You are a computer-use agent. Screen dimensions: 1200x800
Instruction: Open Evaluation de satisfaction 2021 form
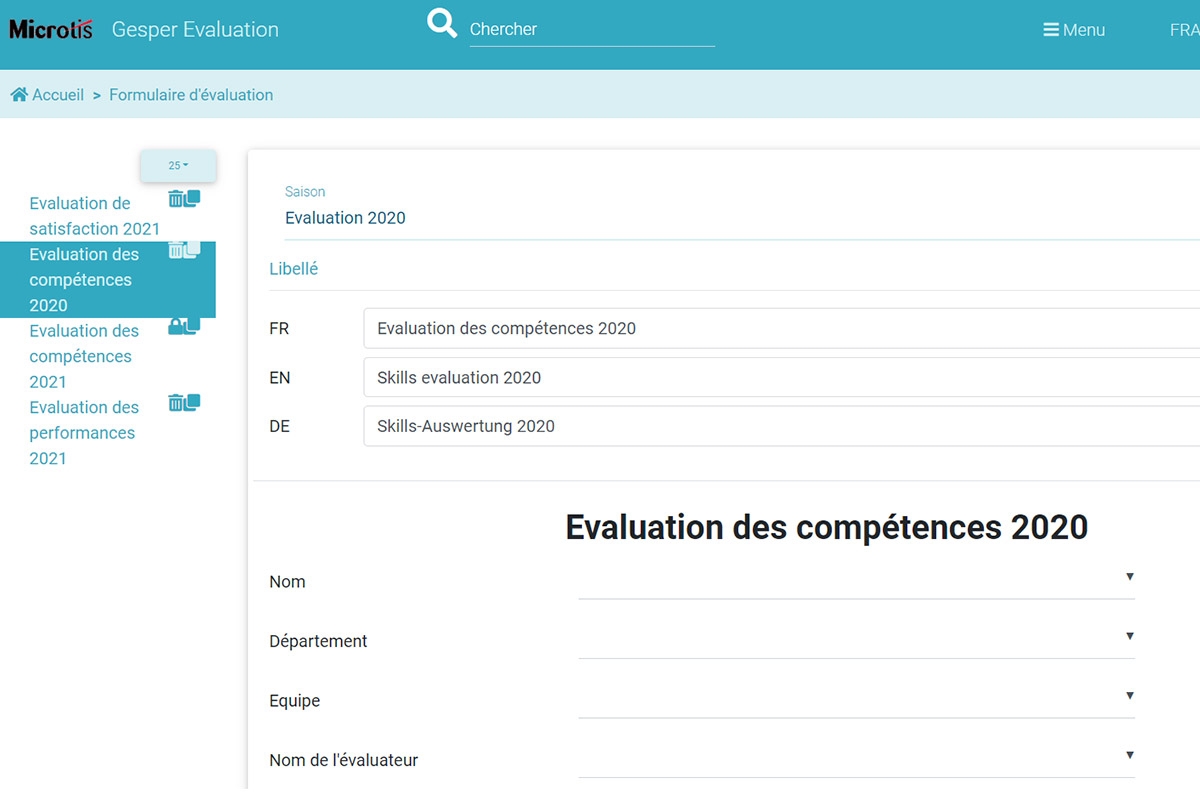[x=93, y=216]
